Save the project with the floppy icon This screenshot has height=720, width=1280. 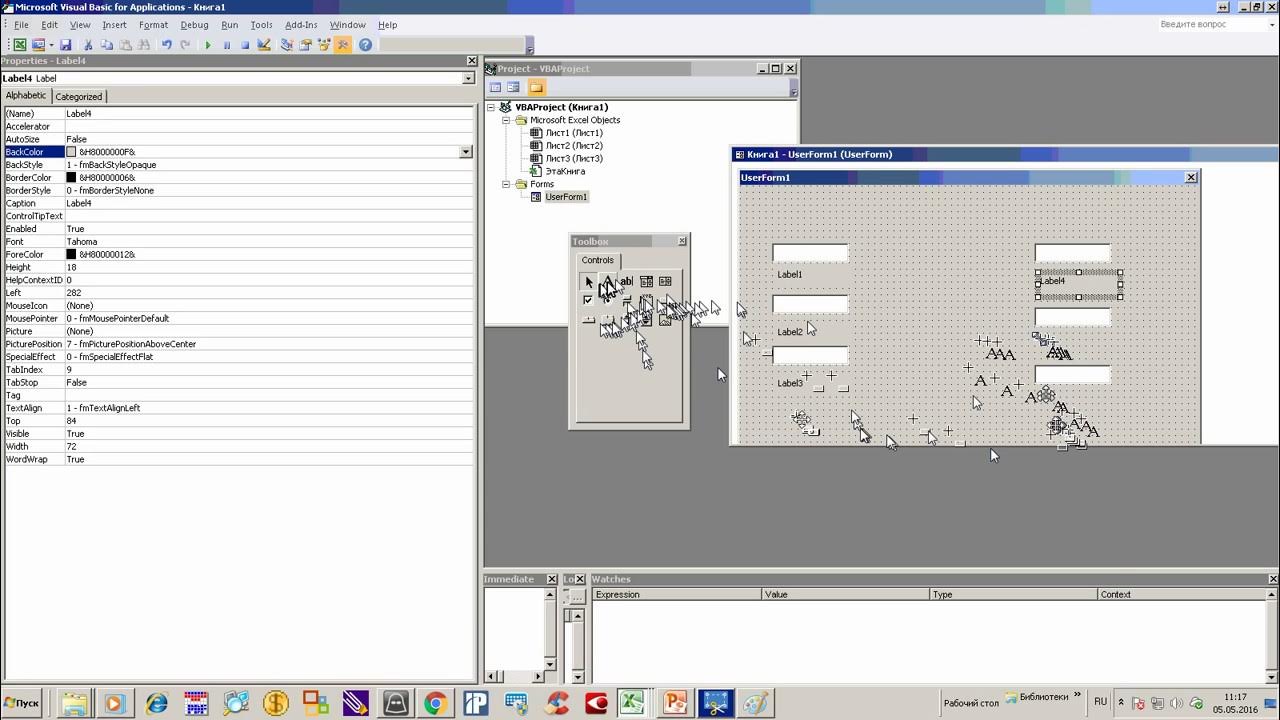tap(65, 45)
